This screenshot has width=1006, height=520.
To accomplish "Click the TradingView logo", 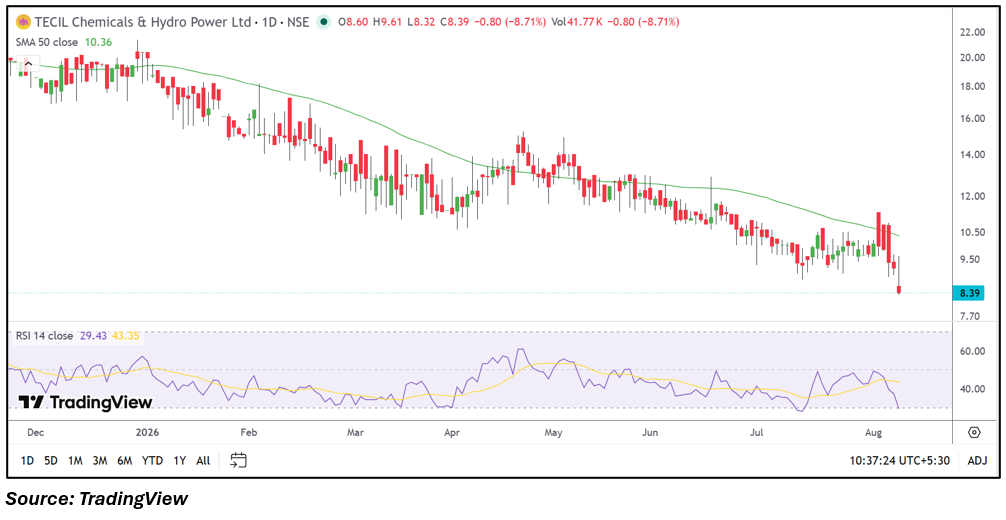I will (x=85, y=403).
